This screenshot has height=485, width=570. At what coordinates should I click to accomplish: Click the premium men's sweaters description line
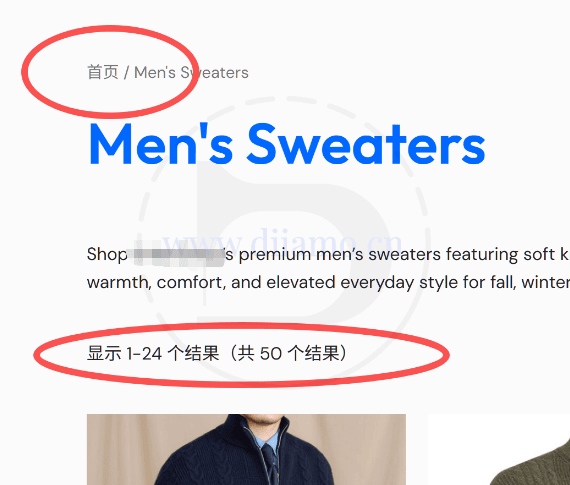click(397, 254)
